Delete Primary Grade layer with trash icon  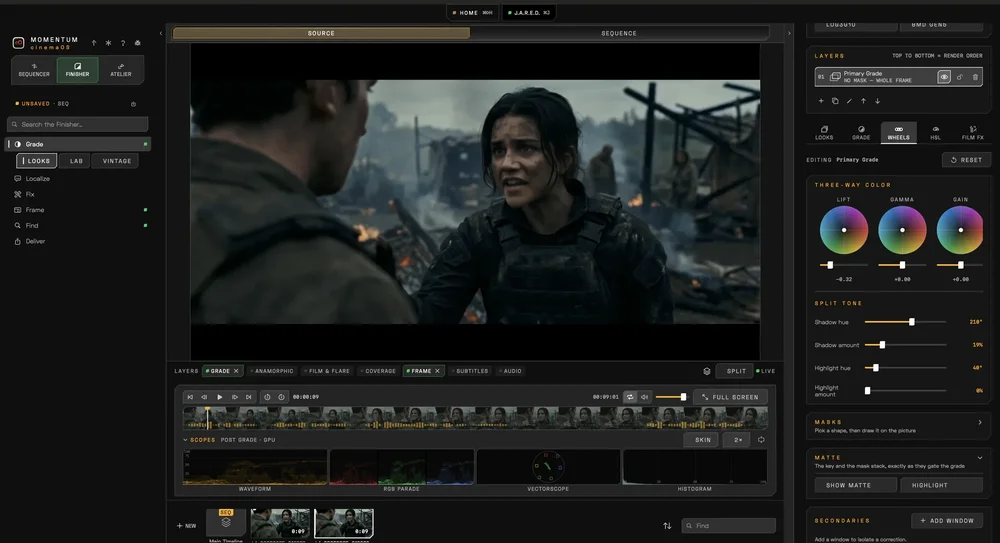(x=975, y=77)
